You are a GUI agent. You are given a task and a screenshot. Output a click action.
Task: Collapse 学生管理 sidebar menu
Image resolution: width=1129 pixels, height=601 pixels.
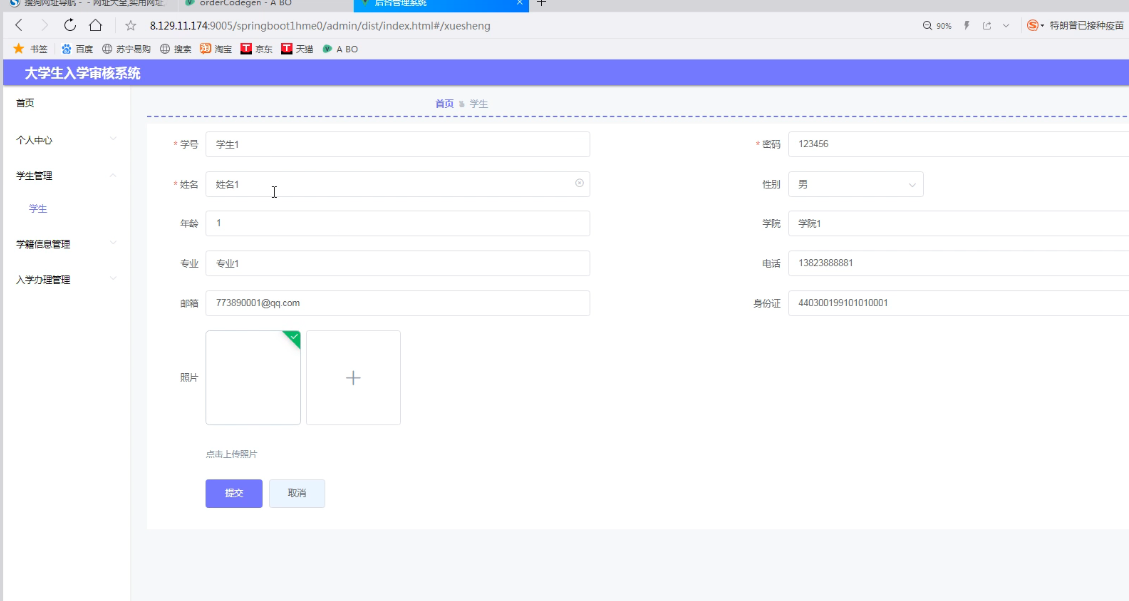(66, 175)
